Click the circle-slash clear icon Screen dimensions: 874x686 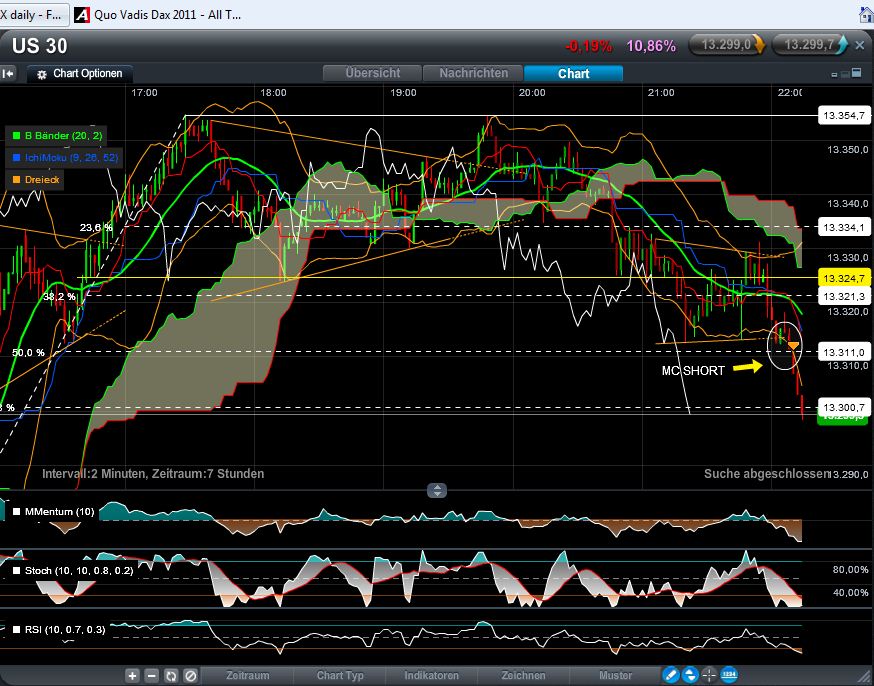point(191,676)
